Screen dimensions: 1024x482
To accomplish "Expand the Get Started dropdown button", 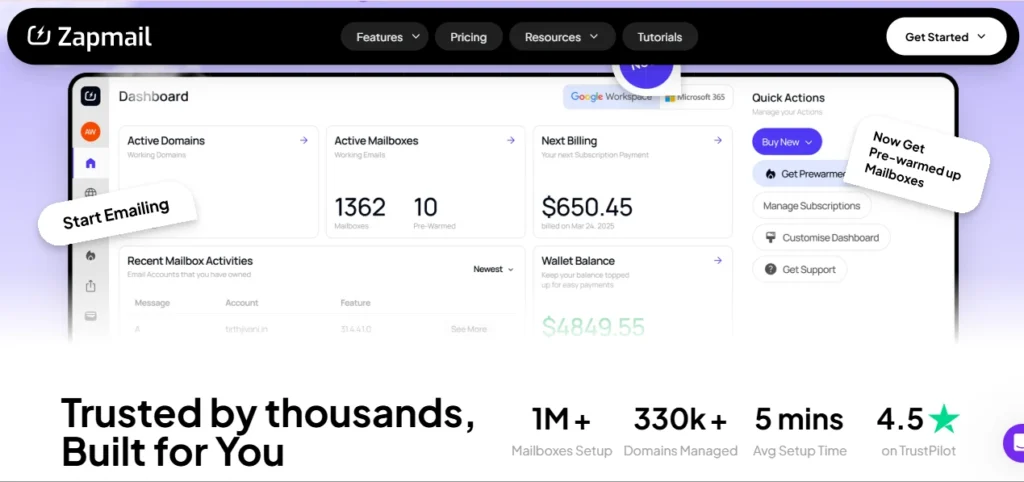I will click(x=946, y=37).
